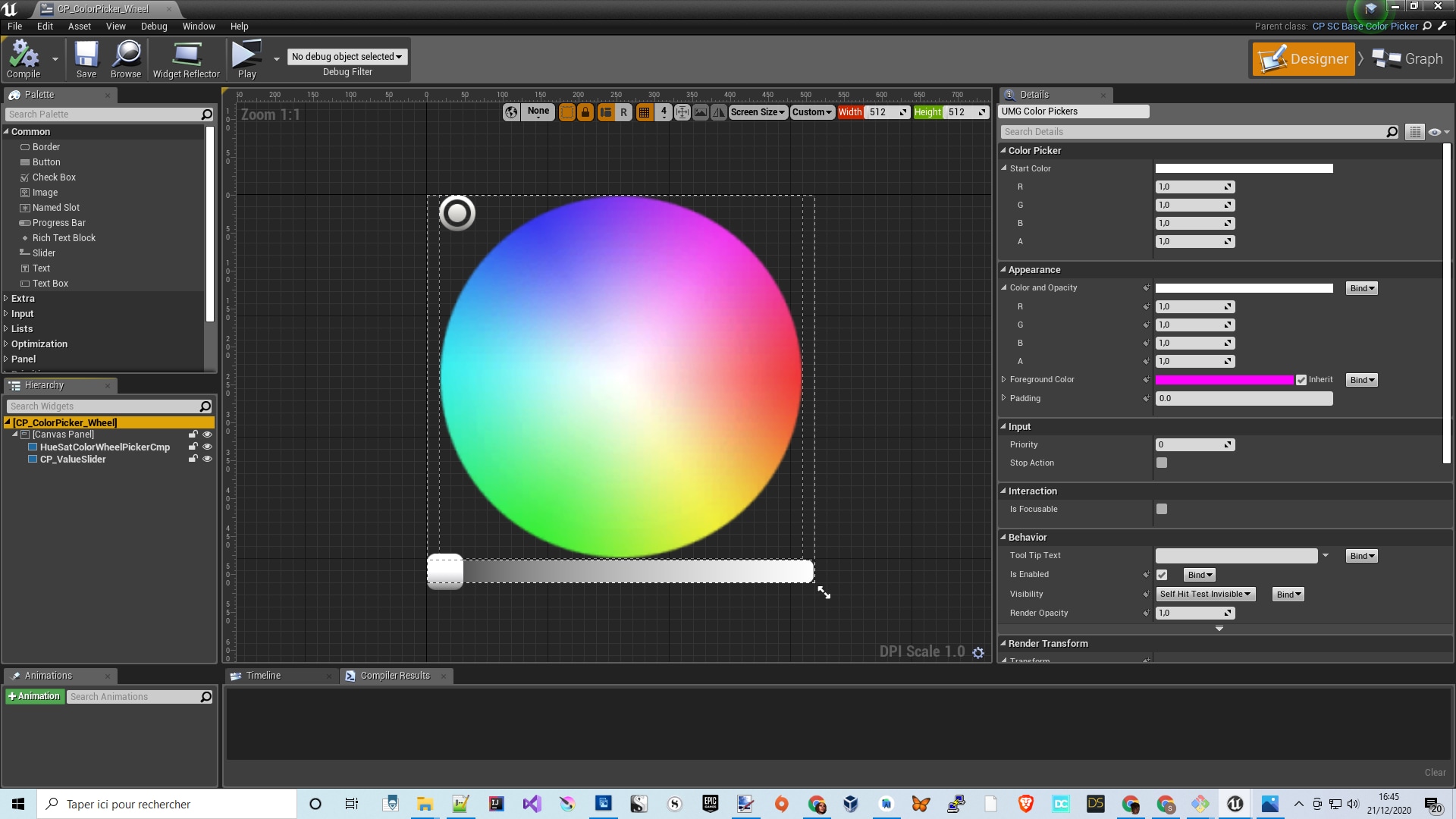Toggle the grid snapping icon in the viewport toolbar

[644, 111]
